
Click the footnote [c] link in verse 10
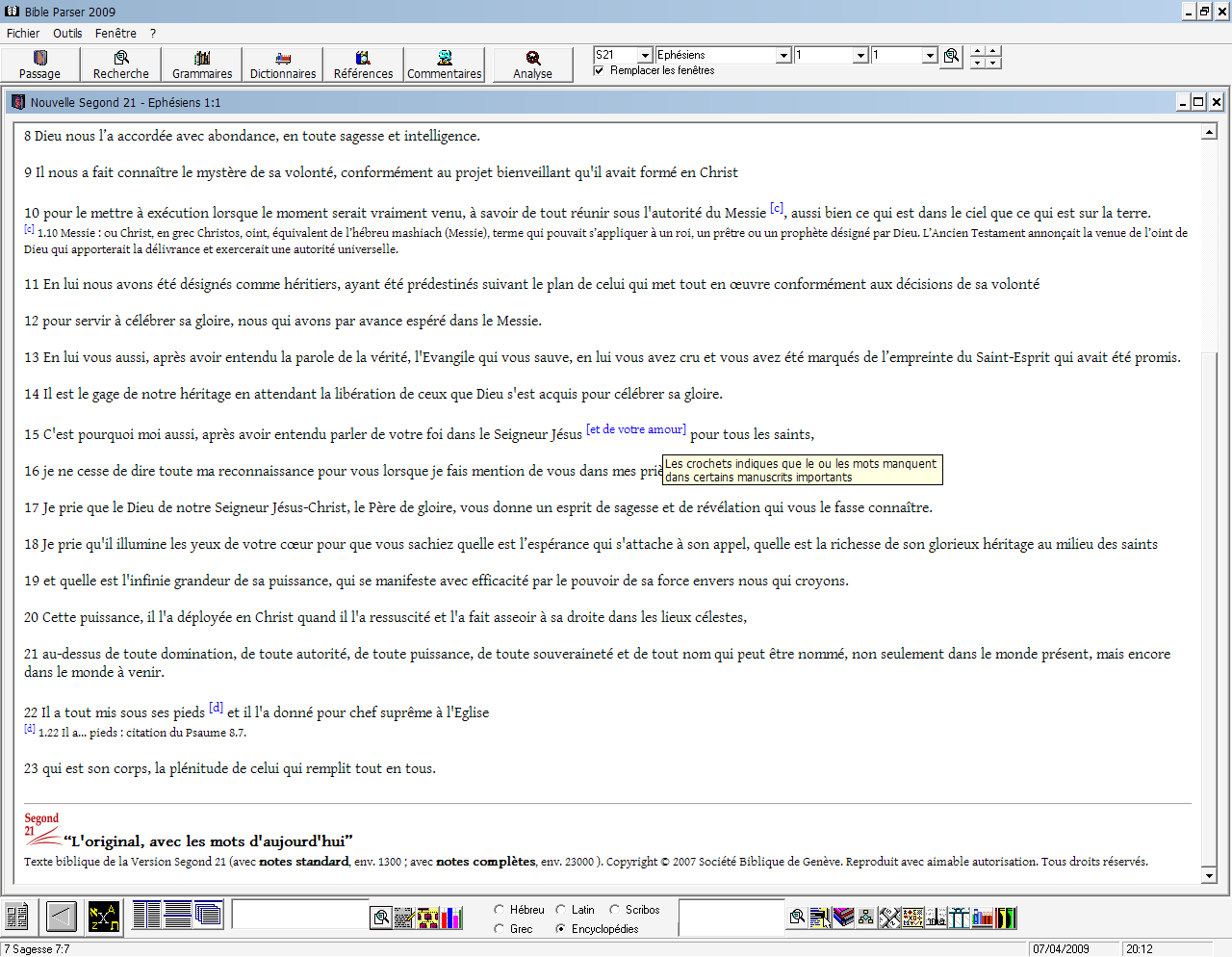point(777,208)
